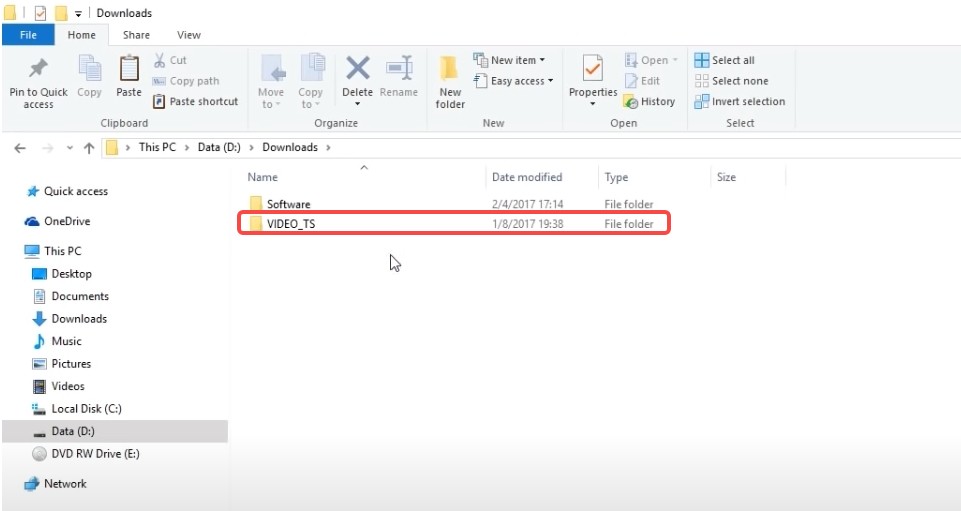Click Invert selection
This screenshot has height=511, width=961.
tap(740, 102)
